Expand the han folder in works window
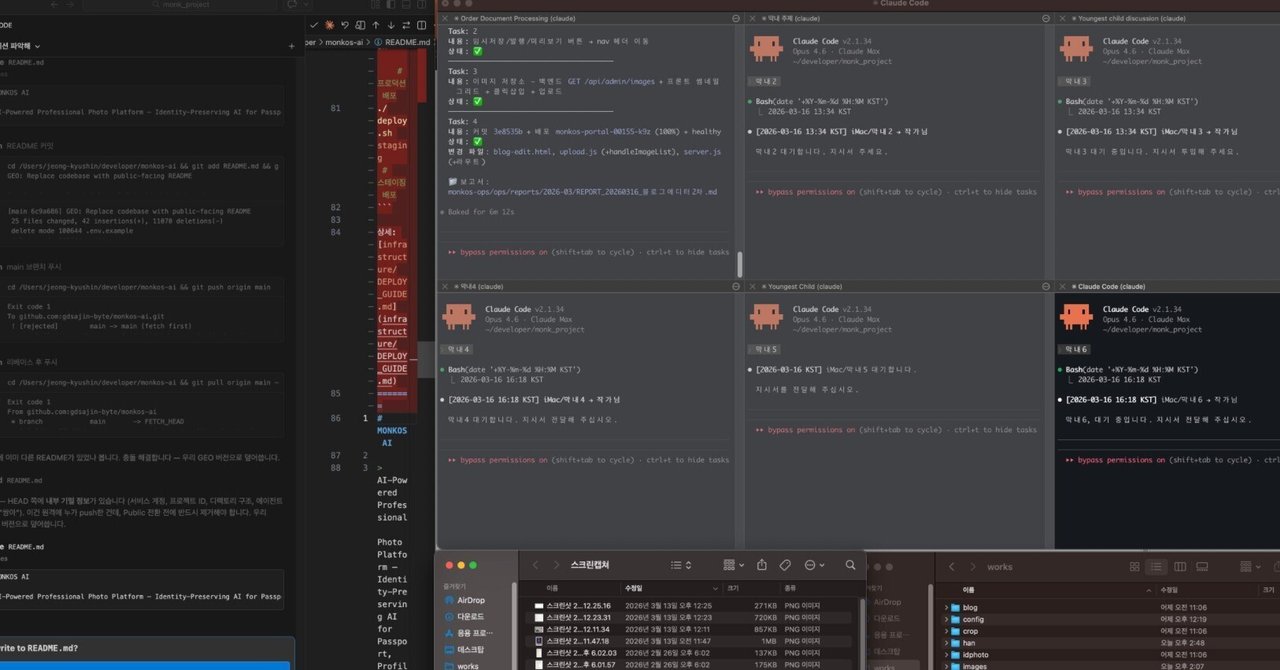1280x670 pixels. pos(947,643)
